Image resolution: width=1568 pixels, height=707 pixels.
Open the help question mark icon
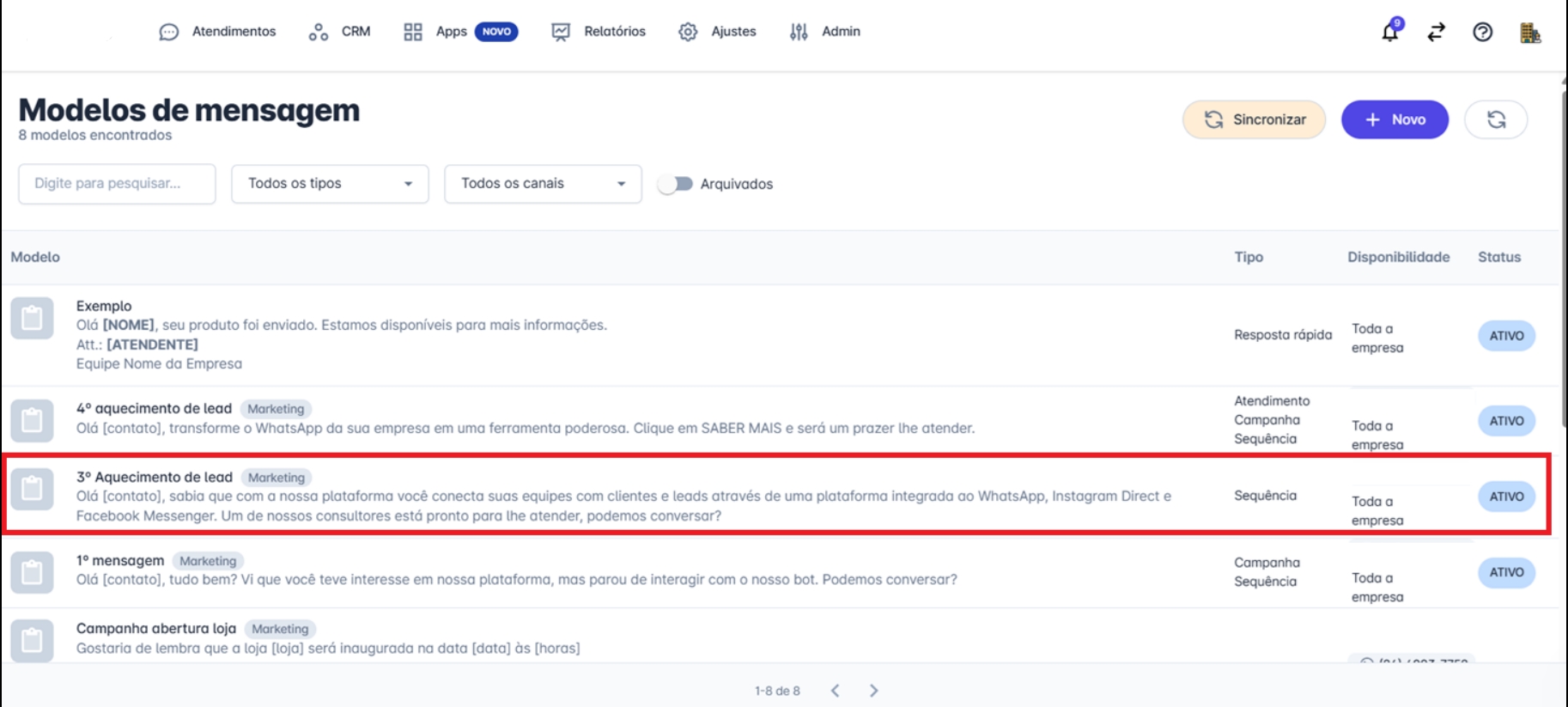[x=1482, y=33]
